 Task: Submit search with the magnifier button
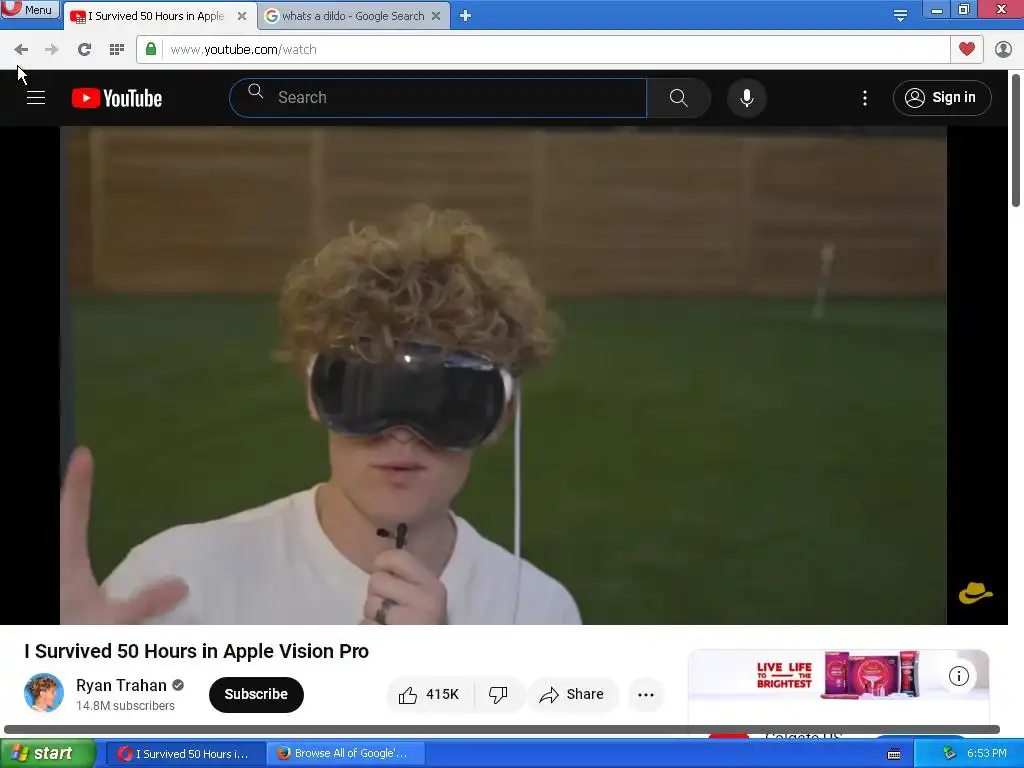[x=679, y=98]
